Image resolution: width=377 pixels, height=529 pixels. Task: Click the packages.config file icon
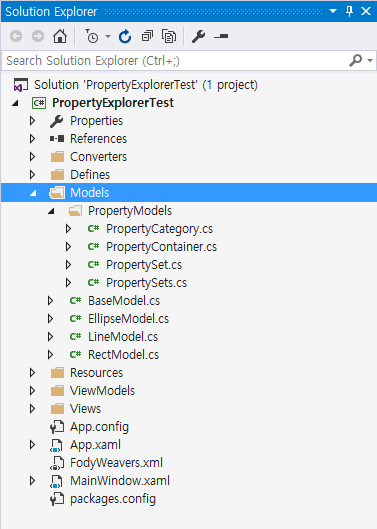point(57,499)
